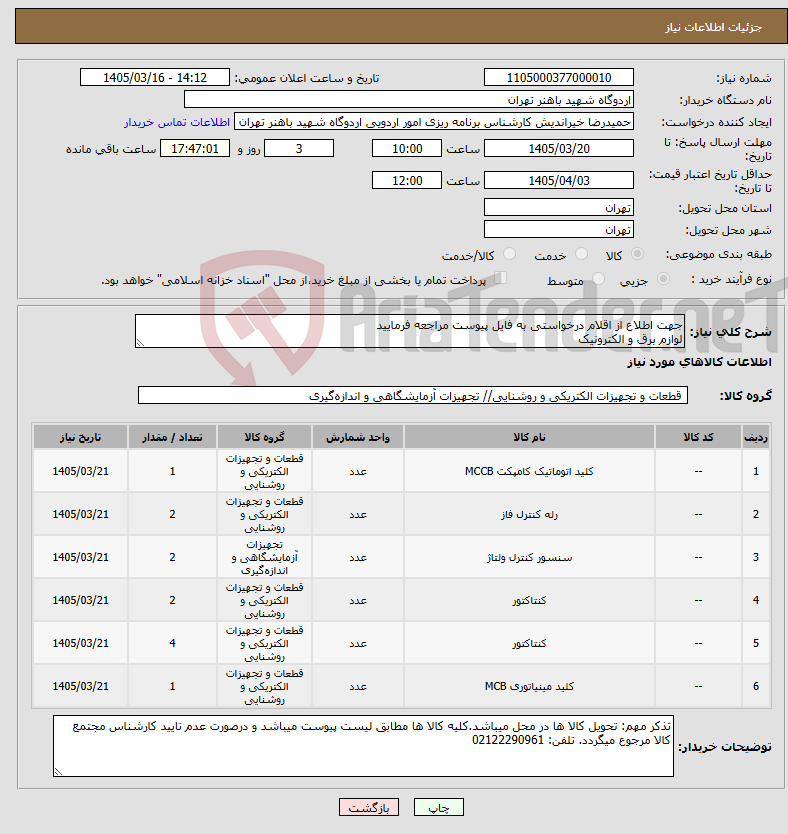Click item name کلید اتوماتیک کامپکت MCCB
Viewport: 788px width, 834px height.
click(529, 471)
